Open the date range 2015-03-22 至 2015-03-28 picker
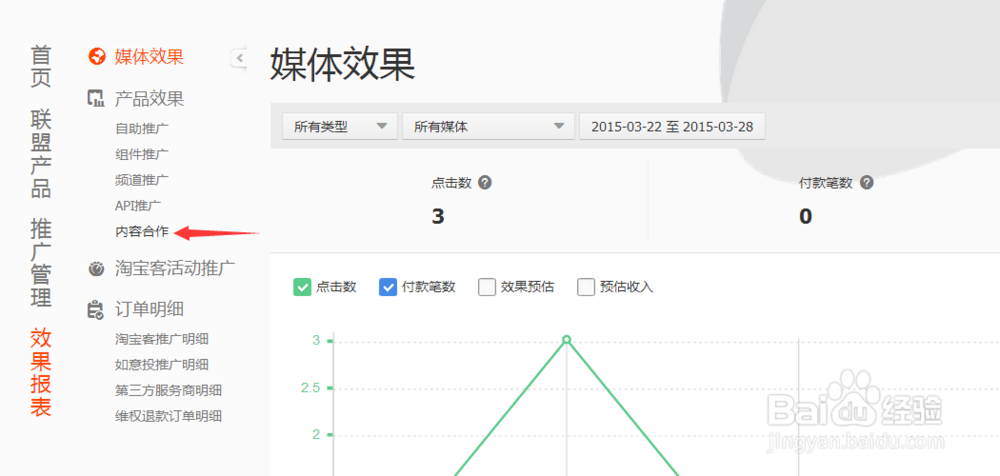 tap(672, 126)
